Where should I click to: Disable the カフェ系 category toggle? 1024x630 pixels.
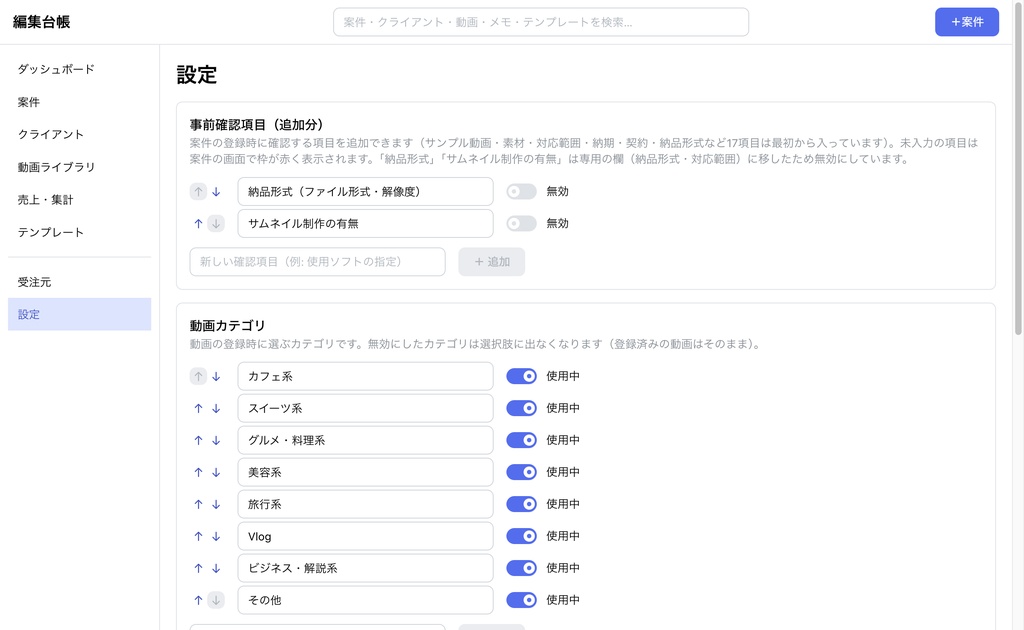pos(521,376)
